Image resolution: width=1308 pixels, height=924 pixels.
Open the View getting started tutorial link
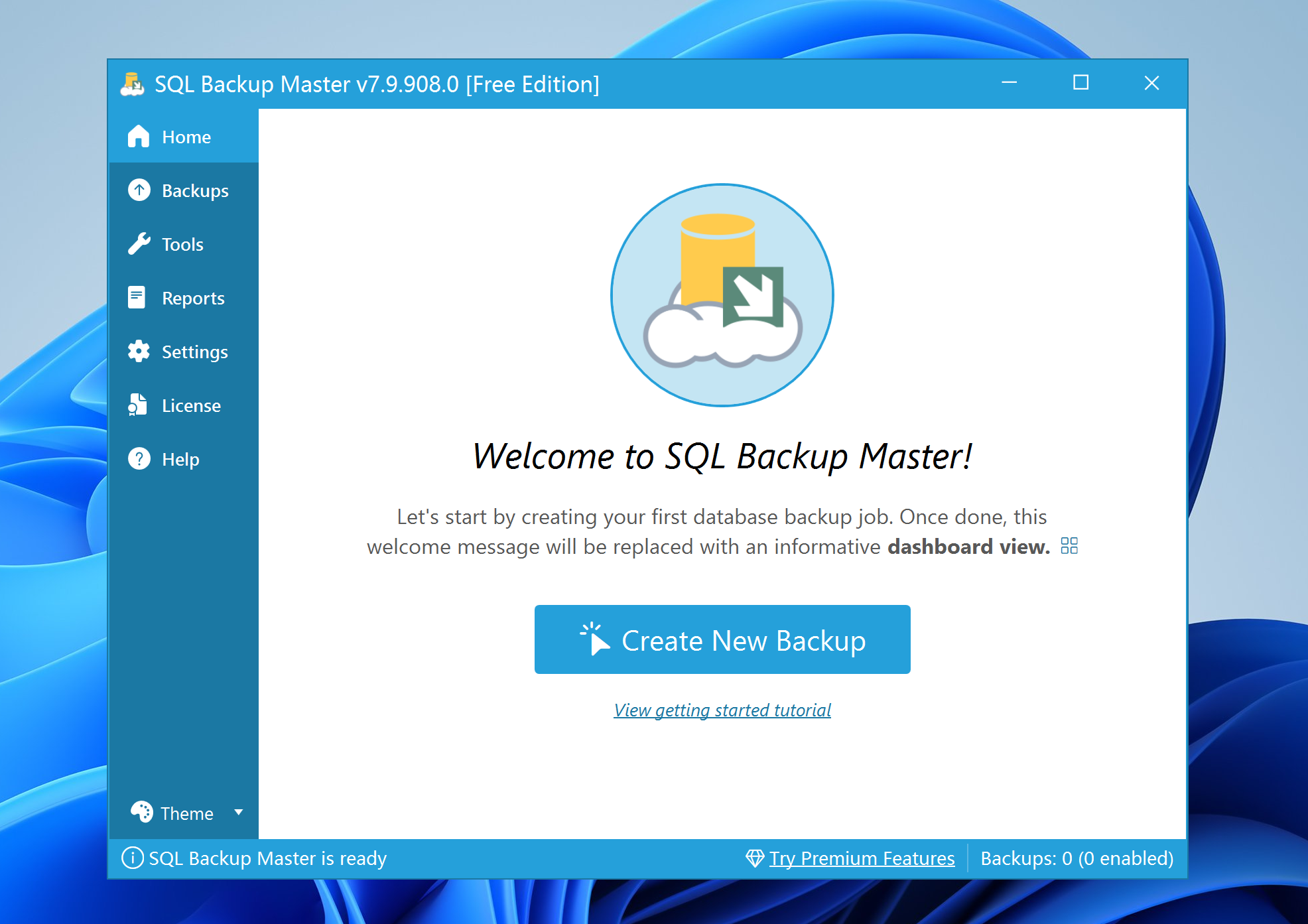(722, 710)
